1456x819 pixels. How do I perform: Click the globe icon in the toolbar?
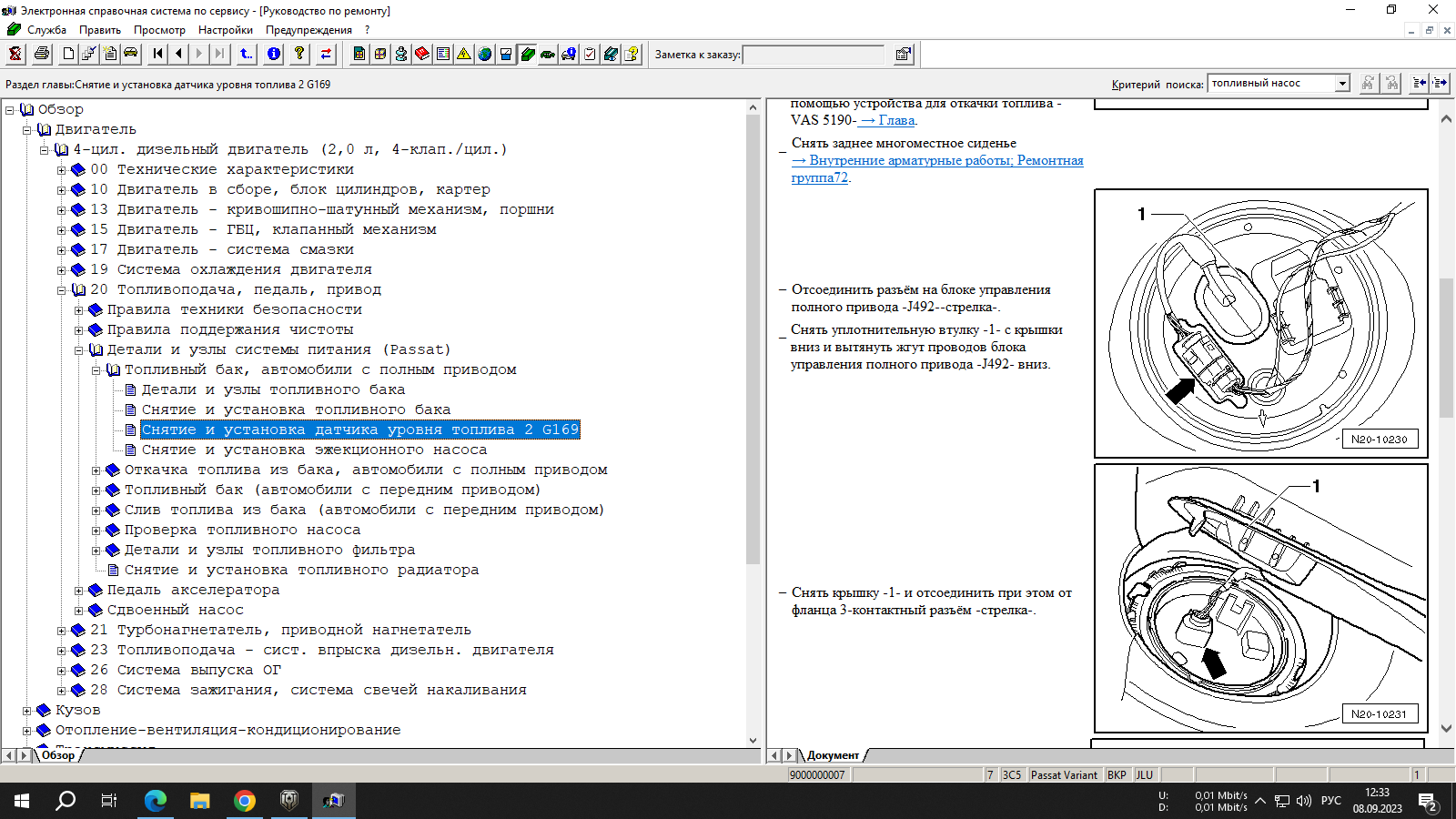click(x=485, y=54)
